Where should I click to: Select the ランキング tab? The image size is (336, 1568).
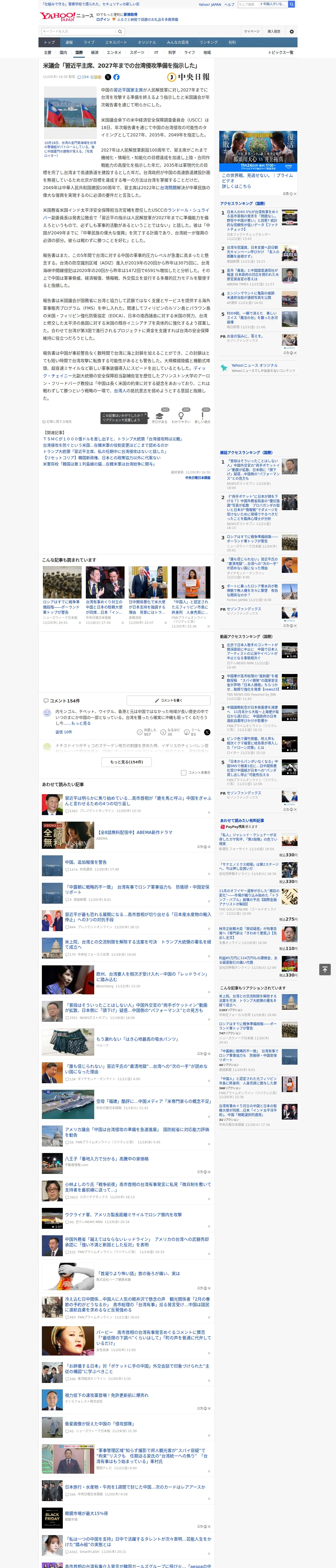(x=209, y=43)
